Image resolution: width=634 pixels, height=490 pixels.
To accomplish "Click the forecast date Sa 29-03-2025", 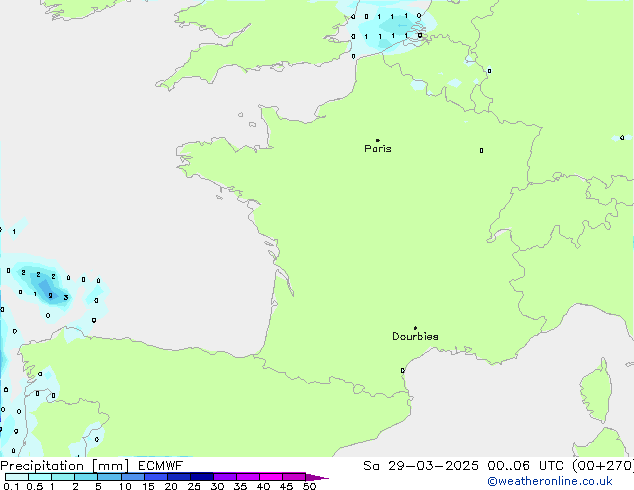I will 421,466.
